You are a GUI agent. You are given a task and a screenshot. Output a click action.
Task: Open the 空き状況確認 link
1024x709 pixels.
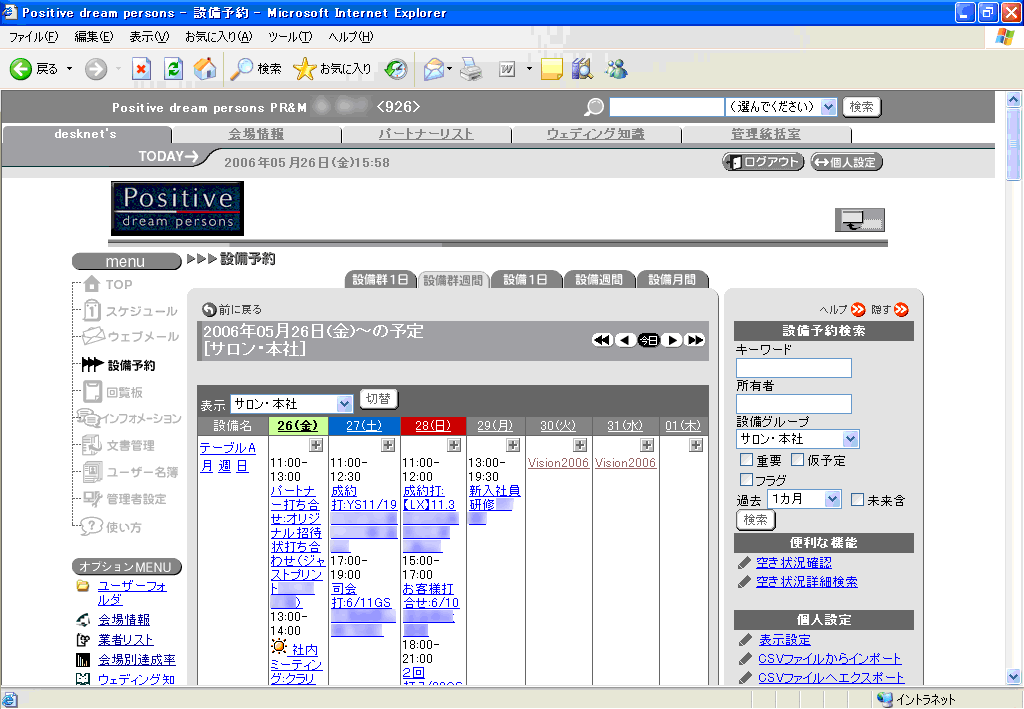point(794,563)
